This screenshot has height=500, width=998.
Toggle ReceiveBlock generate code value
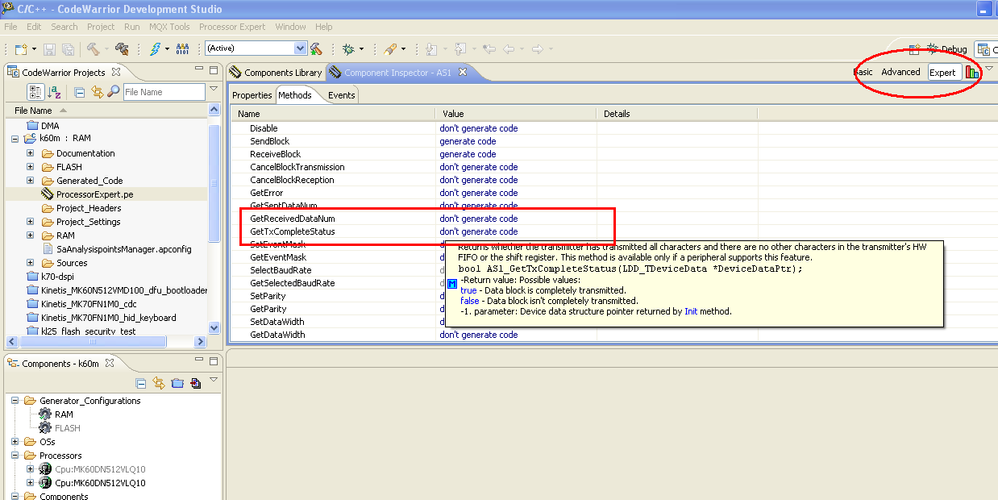pyautogui.click(x=467, y=154)
